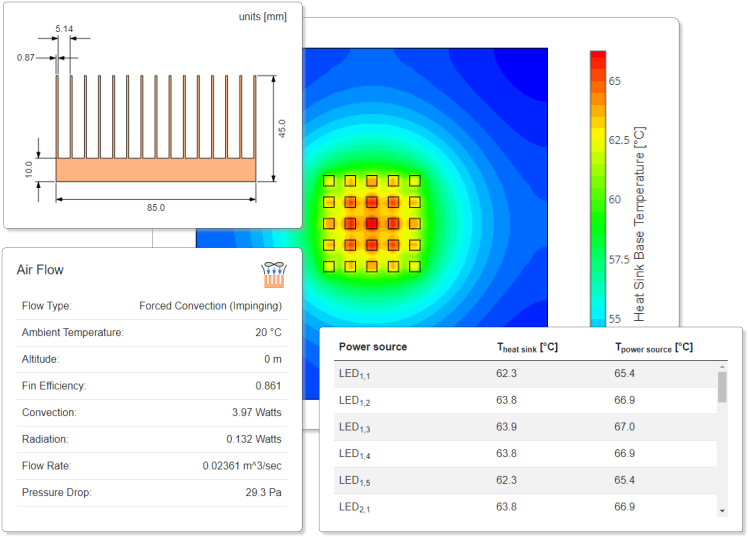This screenshot has height=537, width=748.
Task: Click the impinging airflow heat sink icon
Action: coord(273,275)
